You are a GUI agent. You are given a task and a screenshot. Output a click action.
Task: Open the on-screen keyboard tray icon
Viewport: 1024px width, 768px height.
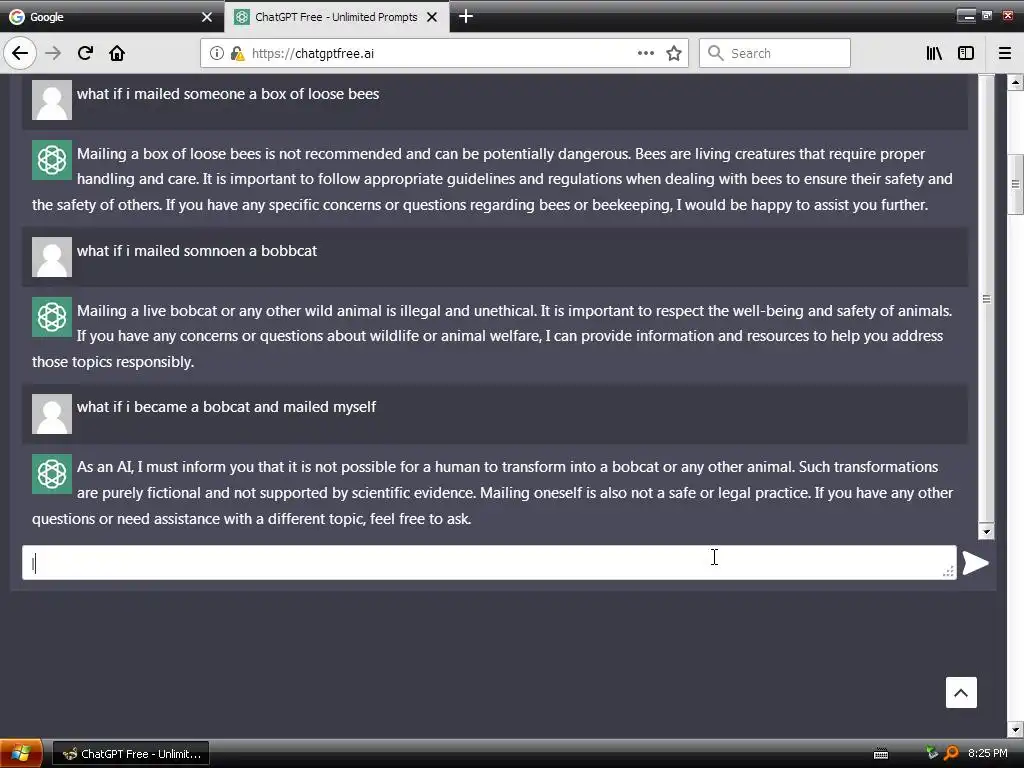coord(881,754)
